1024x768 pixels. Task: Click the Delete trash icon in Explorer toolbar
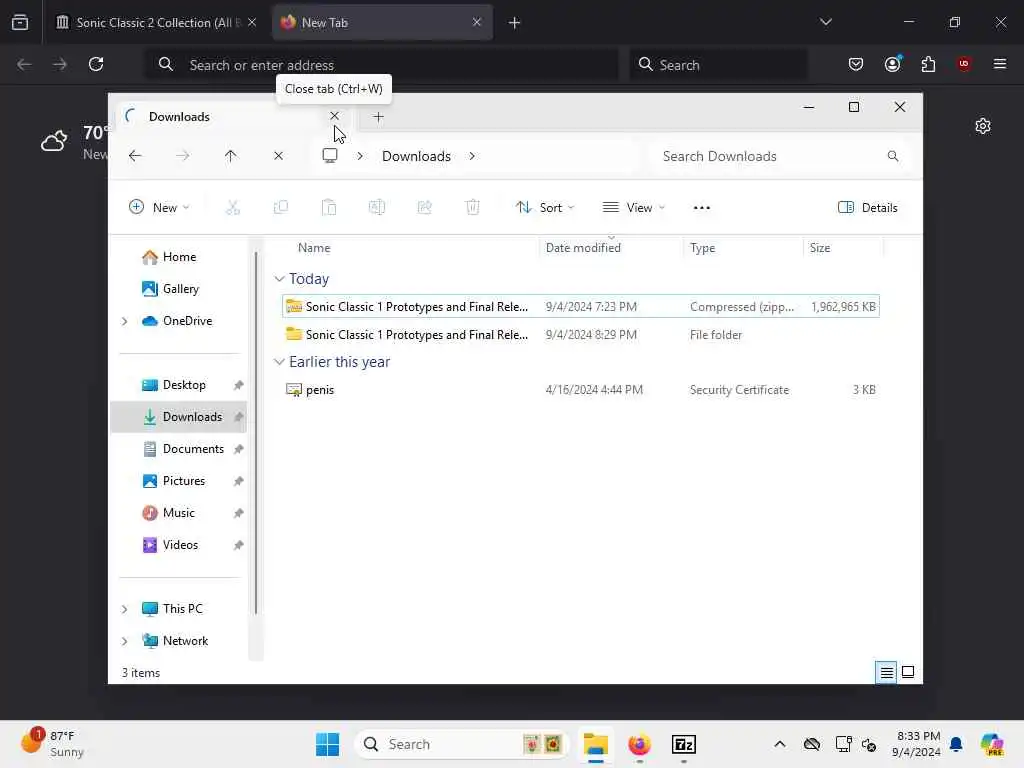click(x=472, y=208)
